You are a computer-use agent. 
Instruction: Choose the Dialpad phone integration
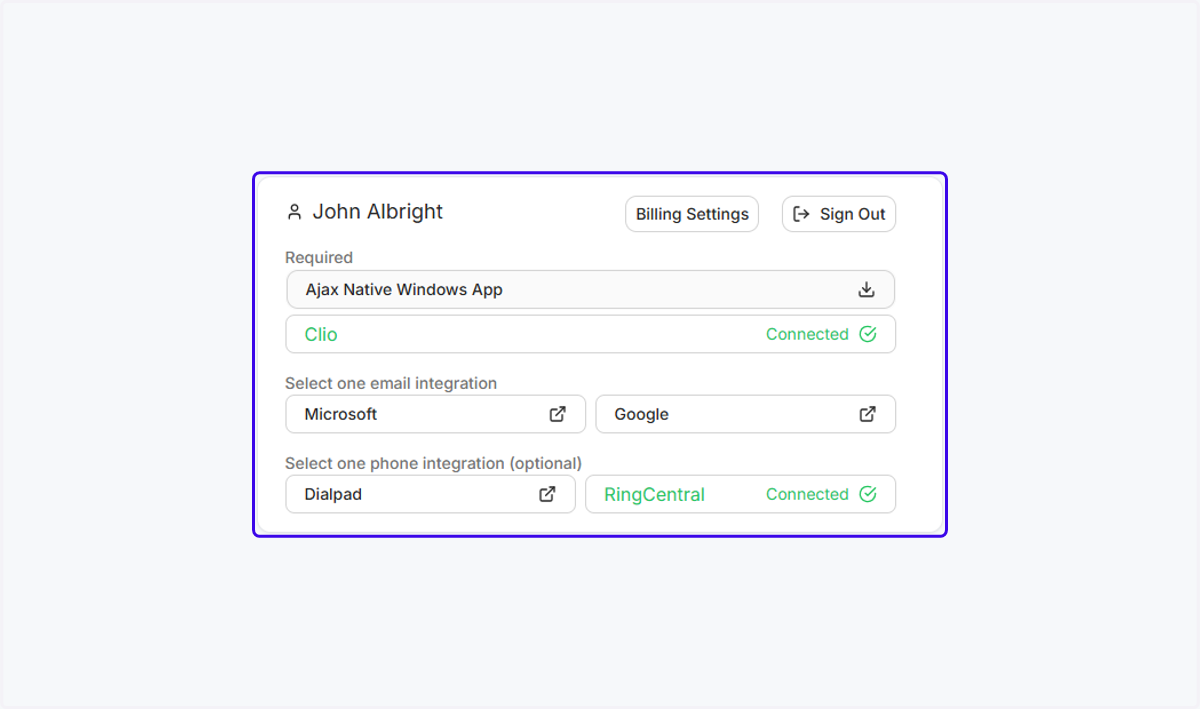431,494
